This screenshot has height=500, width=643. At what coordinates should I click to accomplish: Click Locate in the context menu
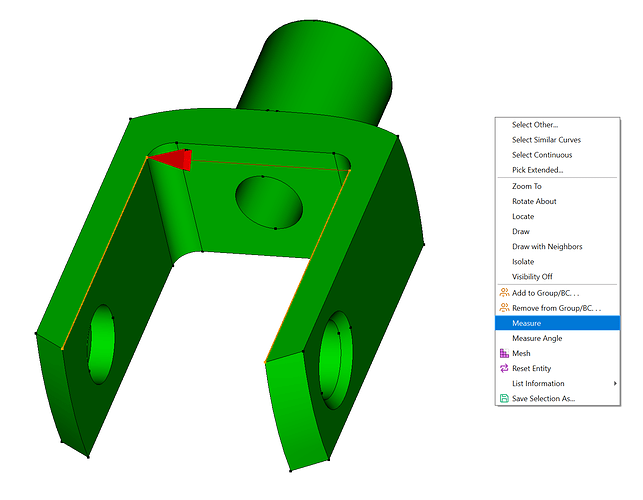557,217
